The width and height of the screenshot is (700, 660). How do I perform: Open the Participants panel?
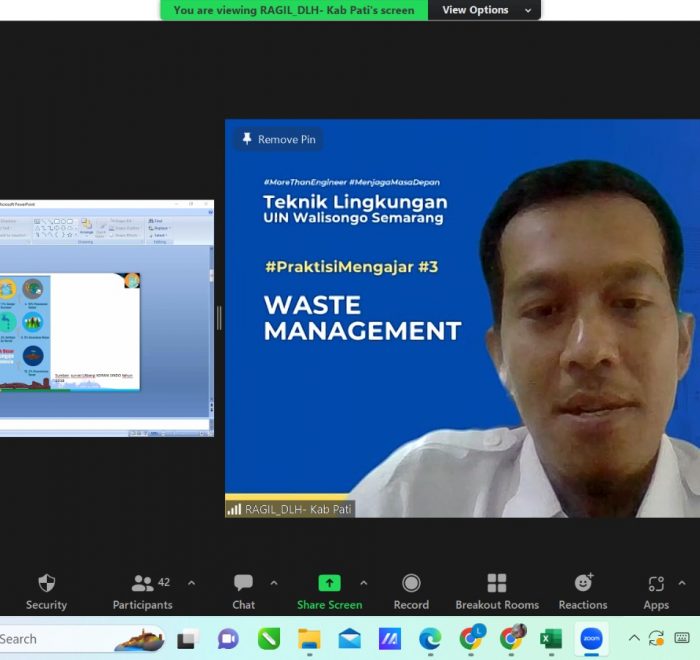[x=143, y=591]
